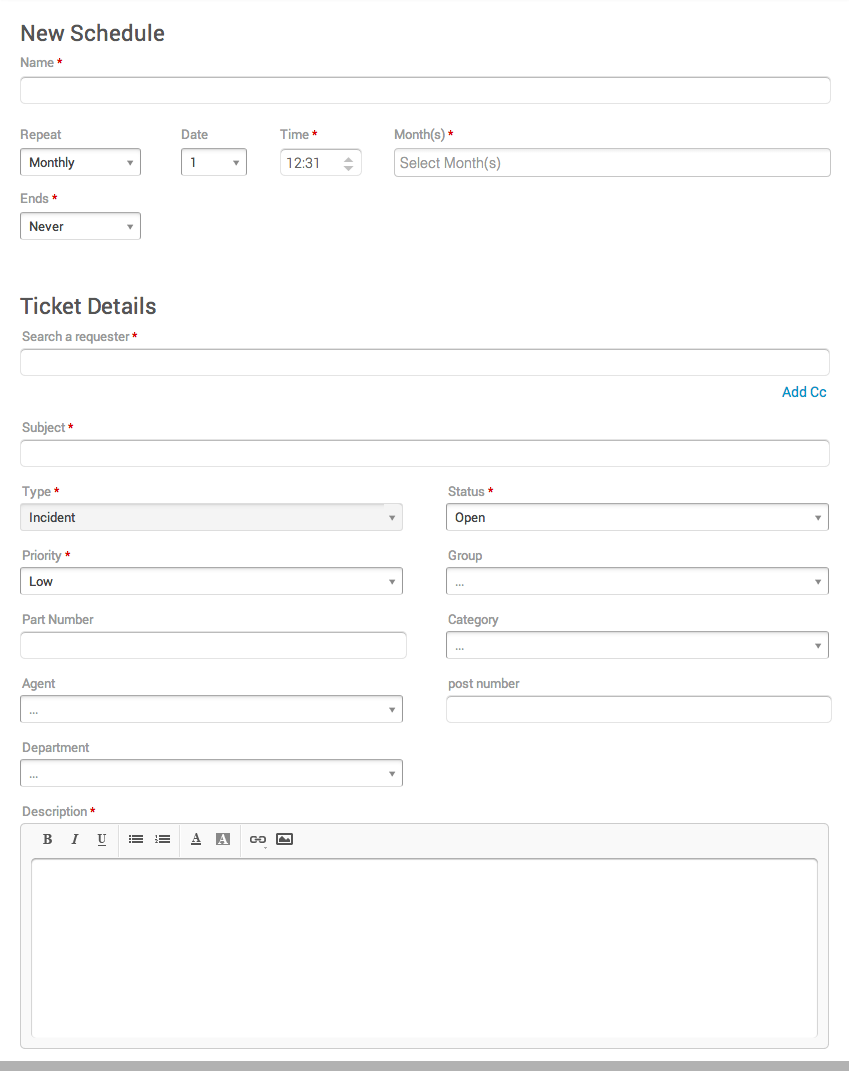Viewport: 849px width, 1071px height.
Task: Insert an image into the description
Action: (284, 839)
